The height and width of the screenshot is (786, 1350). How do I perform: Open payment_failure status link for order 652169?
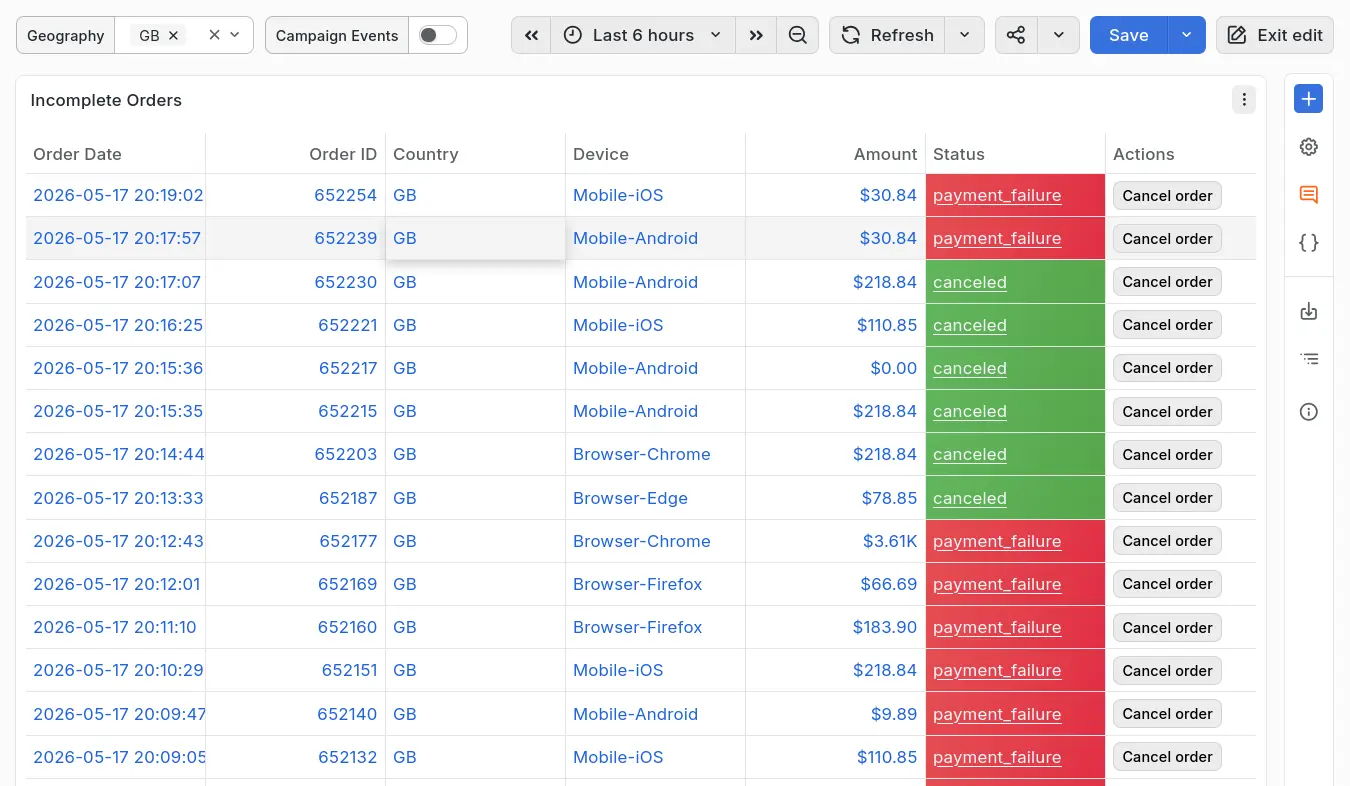[x=997, y=584]
